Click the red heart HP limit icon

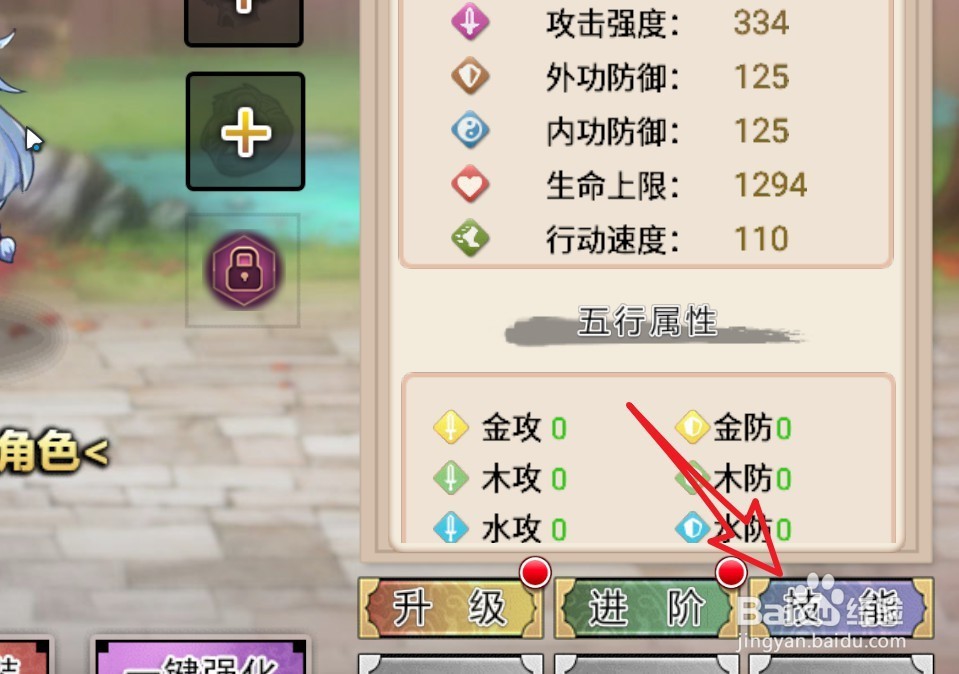(470, 183)
